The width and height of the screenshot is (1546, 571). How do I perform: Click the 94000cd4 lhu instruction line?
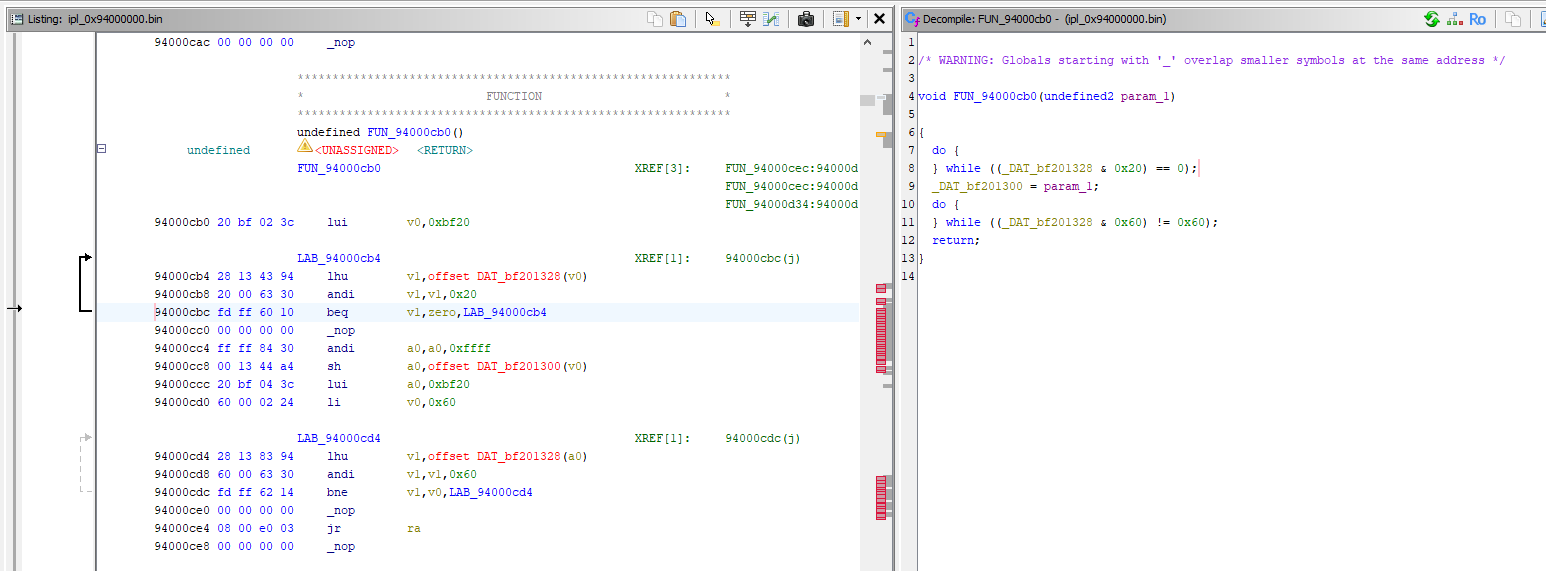click(371, 456)
